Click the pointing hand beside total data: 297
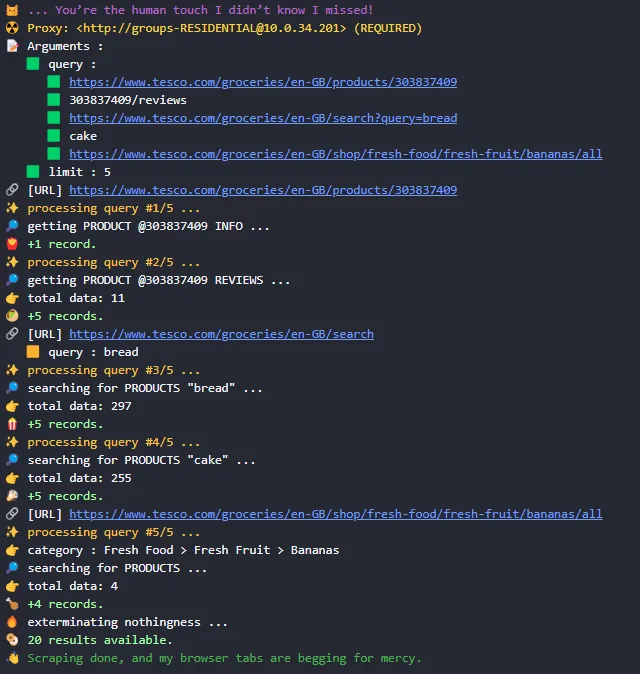Viewport: 640px width, 674px height. pos(12,406)
